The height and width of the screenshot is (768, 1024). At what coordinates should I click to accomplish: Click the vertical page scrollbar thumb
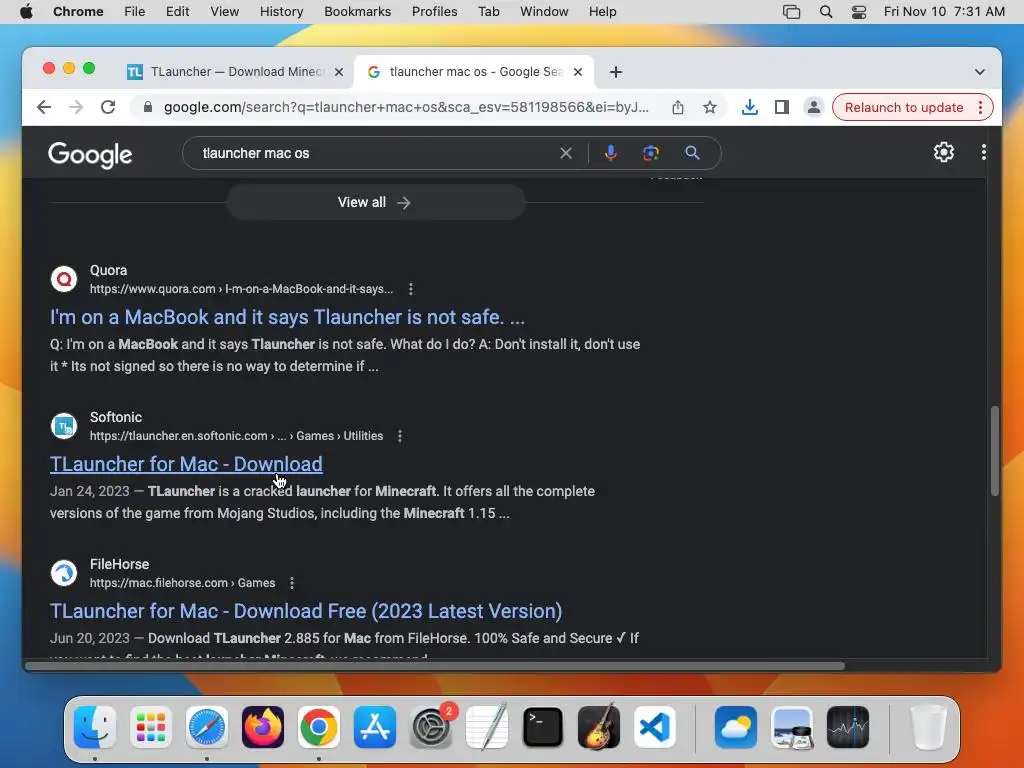[995, 451]
